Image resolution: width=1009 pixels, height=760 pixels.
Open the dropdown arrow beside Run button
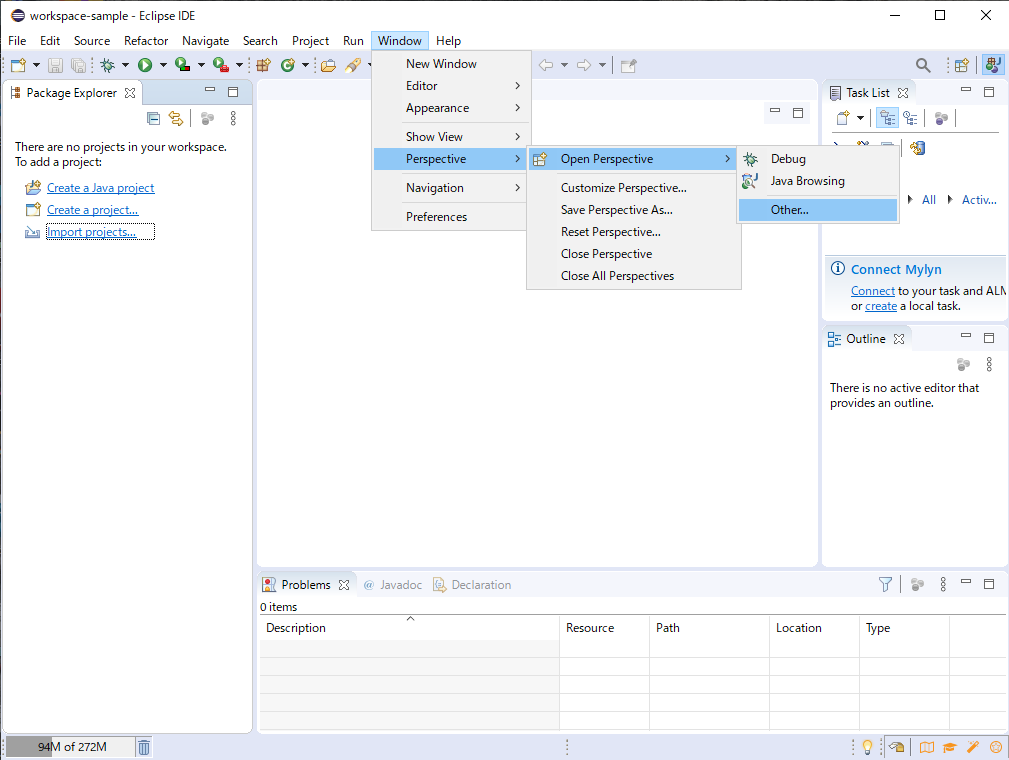163,65
